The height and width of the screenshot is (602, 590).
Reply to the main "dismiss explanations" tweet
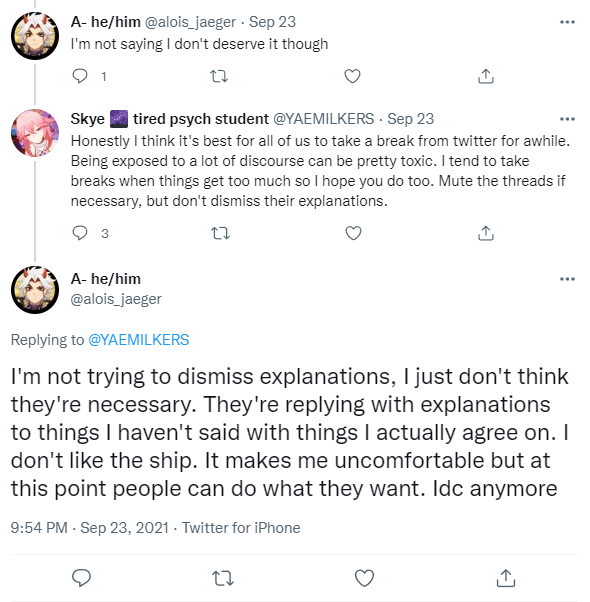[81, 578]
